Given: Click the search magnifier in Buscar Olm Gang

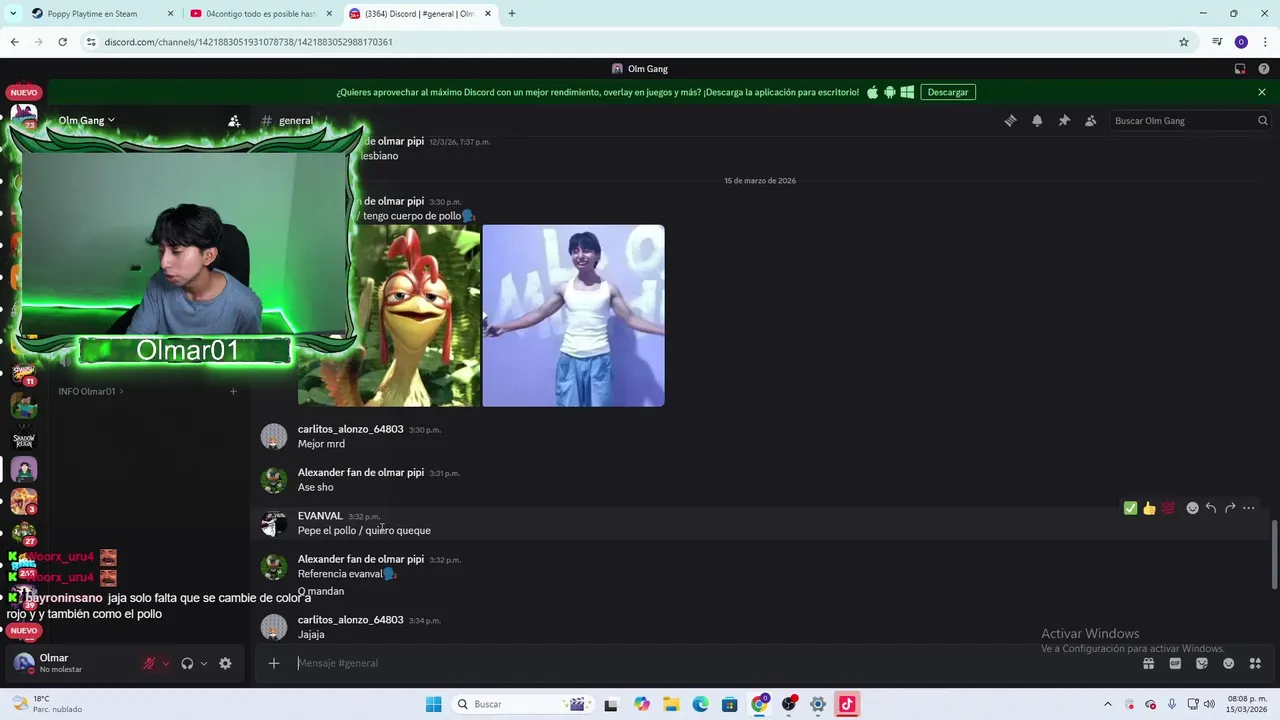Looking at the screenshot, I should [x=1262, y=121].
